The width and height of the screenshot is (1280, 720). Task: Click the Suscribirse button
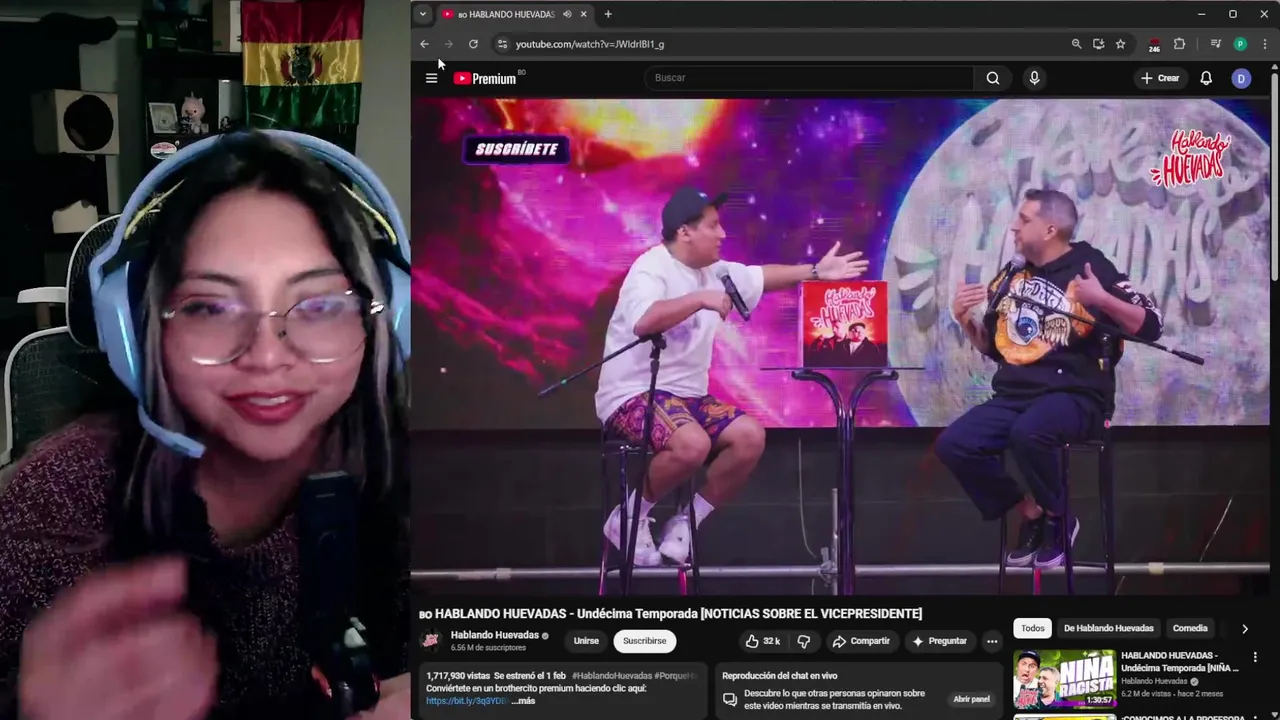tap(644, 641)
